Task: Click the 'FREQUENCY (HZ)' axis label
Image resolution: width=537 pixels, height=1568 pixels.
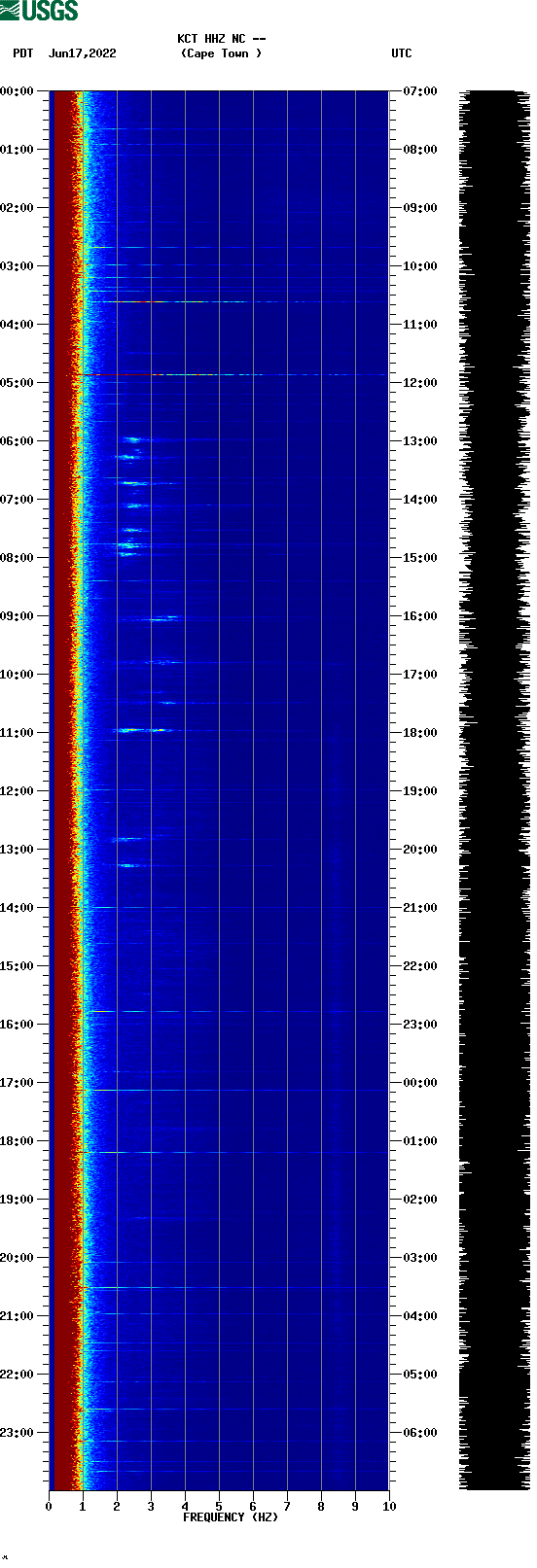Action: tap(231, 1517)
